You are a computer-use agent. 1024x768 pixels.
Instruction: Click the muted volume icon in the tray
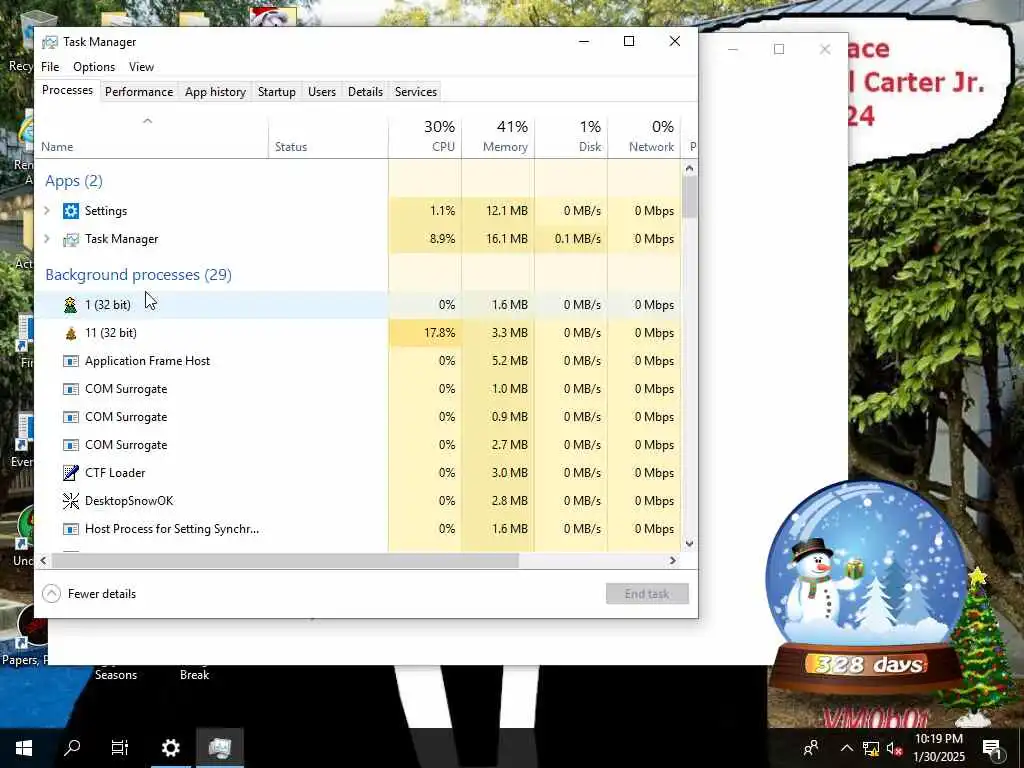coord(895,748)
